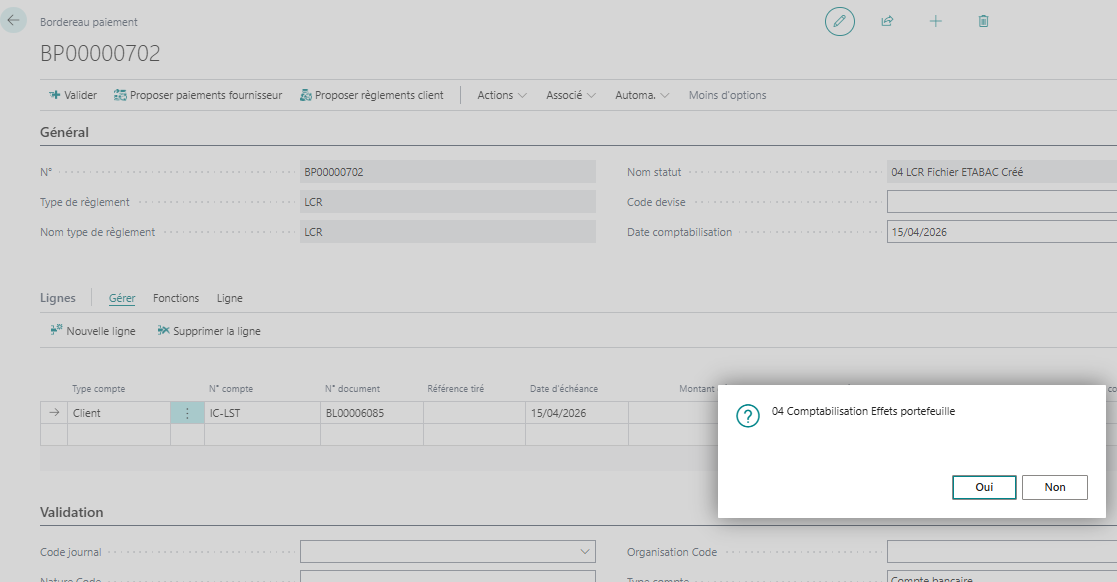Switch to the Fonctions tab in Lignes
1117x582 pixels.
point(175,297)
